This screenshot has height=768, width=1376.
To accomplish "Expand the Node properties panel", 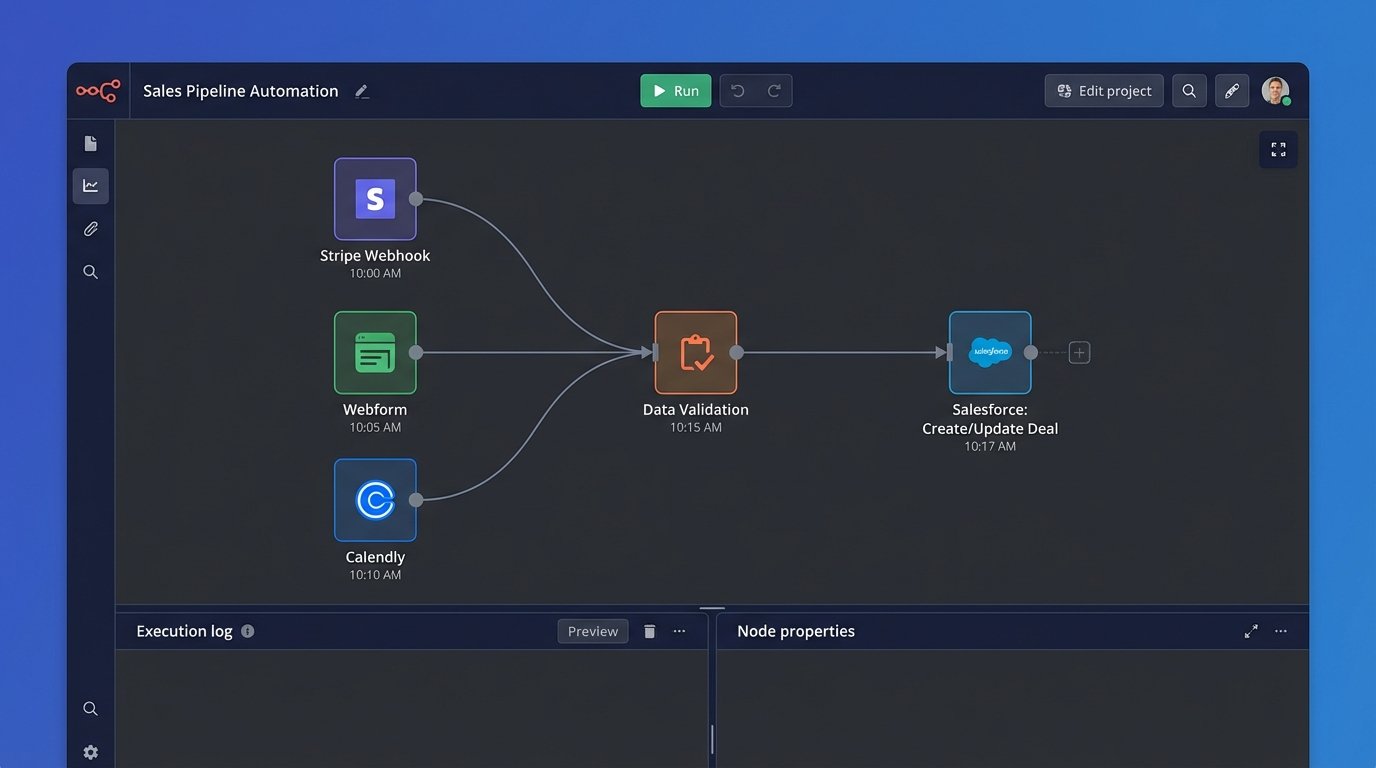I will point(1251,632).
